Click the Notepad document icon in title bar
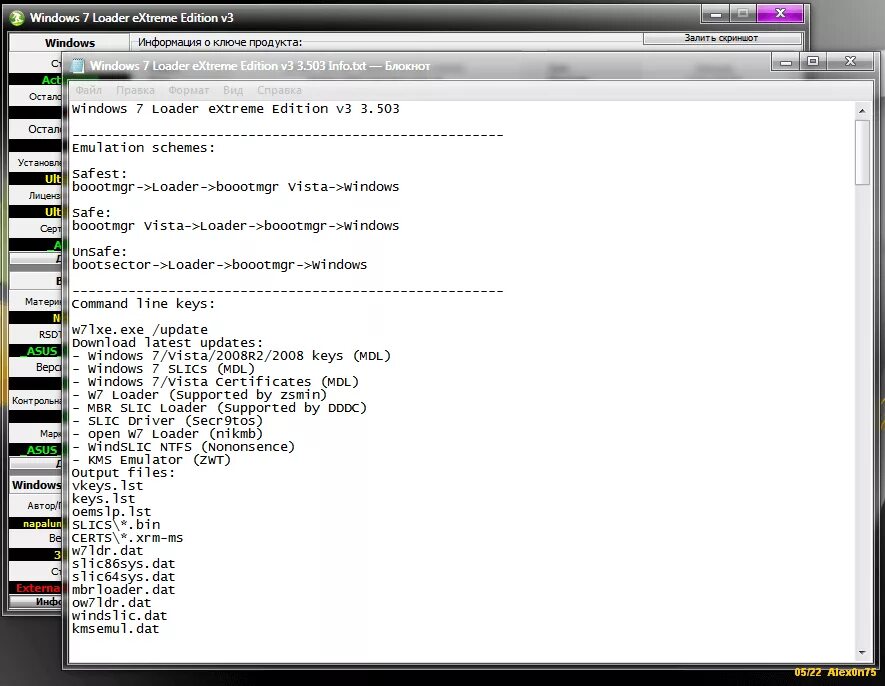The height and width of the screenshot is (686, 885). click(x=78, y=65)
